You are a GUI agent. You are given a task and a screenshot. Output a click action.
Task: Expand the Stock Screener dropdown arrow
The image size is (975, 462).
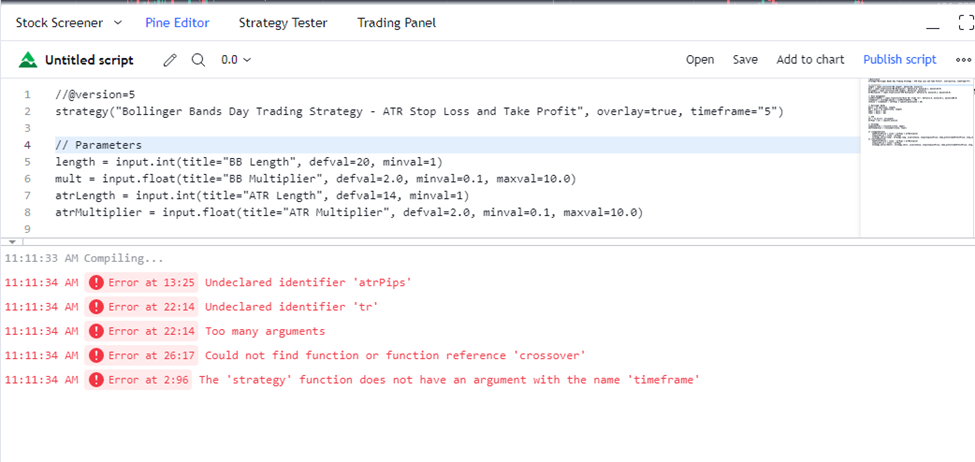point(118,23)
